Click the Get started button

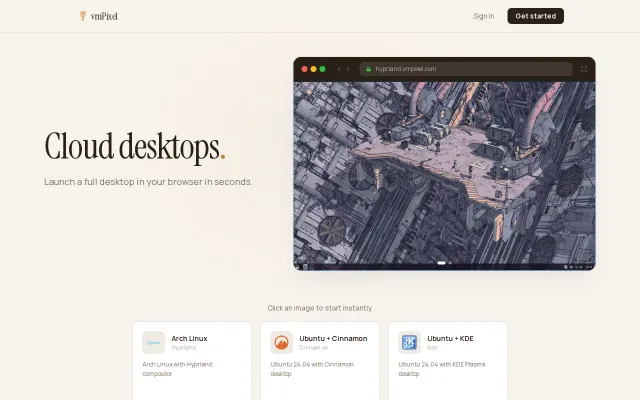[x=536, y=16]
